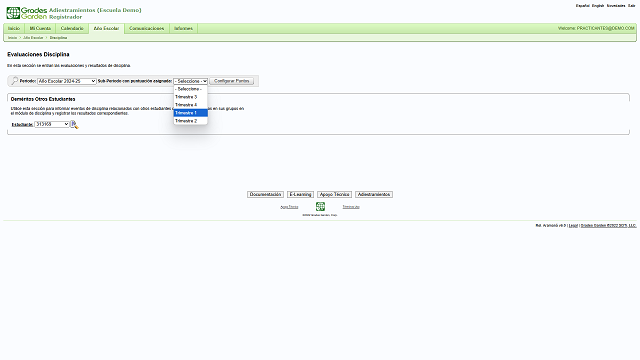Choose Trimestre 3 from dropdown list
640x360 pixels.
pyautogui.click(x=191, y=97)
